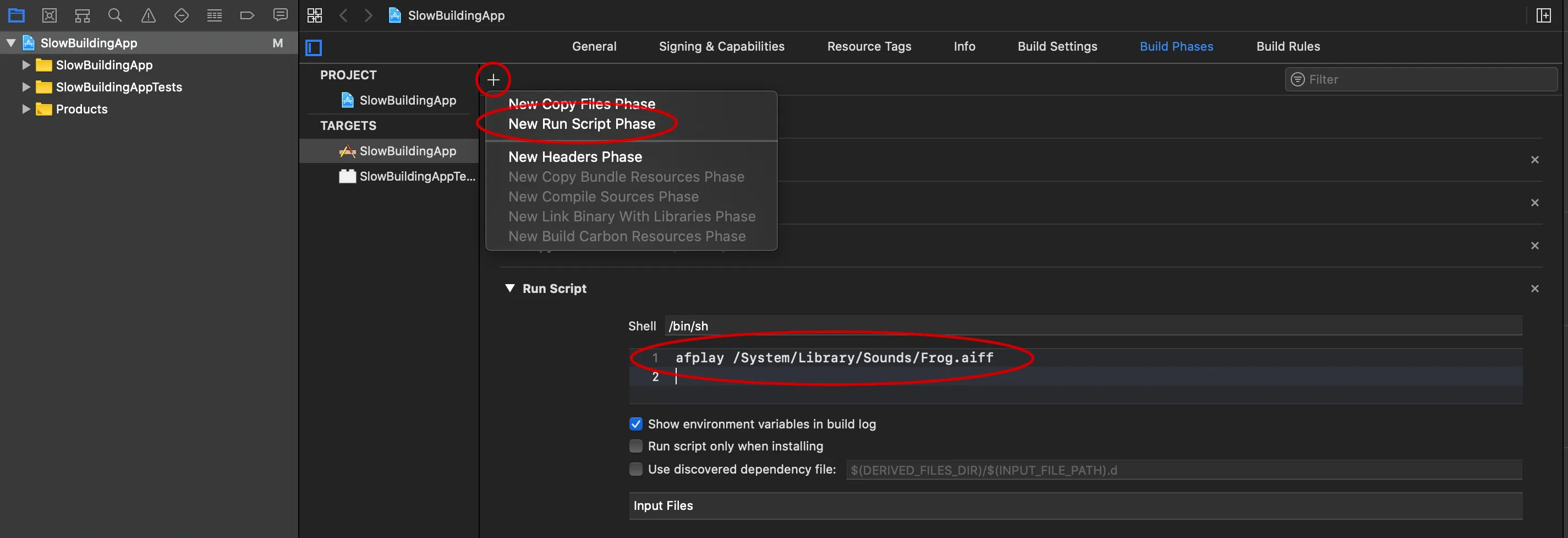Open the Build Rules tab
Screen dimensions: 1568x538
[1288, 46]
